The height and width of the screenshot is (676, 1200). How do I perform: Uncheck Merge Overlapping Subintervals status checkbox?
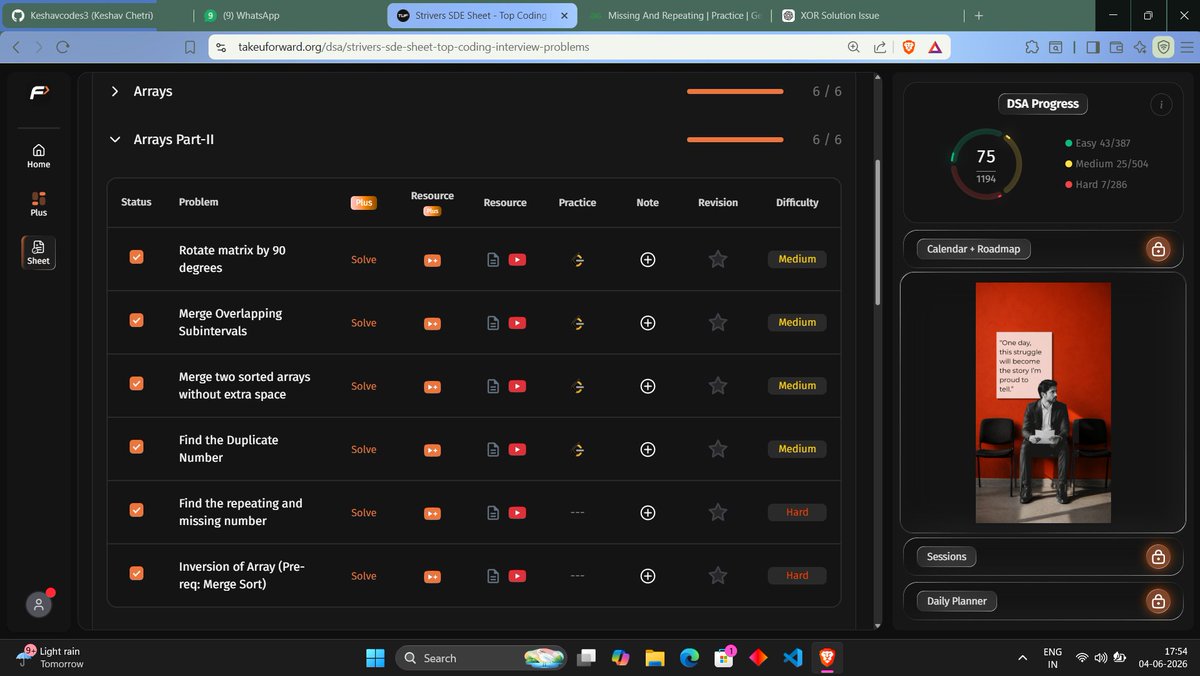[137, 320]
